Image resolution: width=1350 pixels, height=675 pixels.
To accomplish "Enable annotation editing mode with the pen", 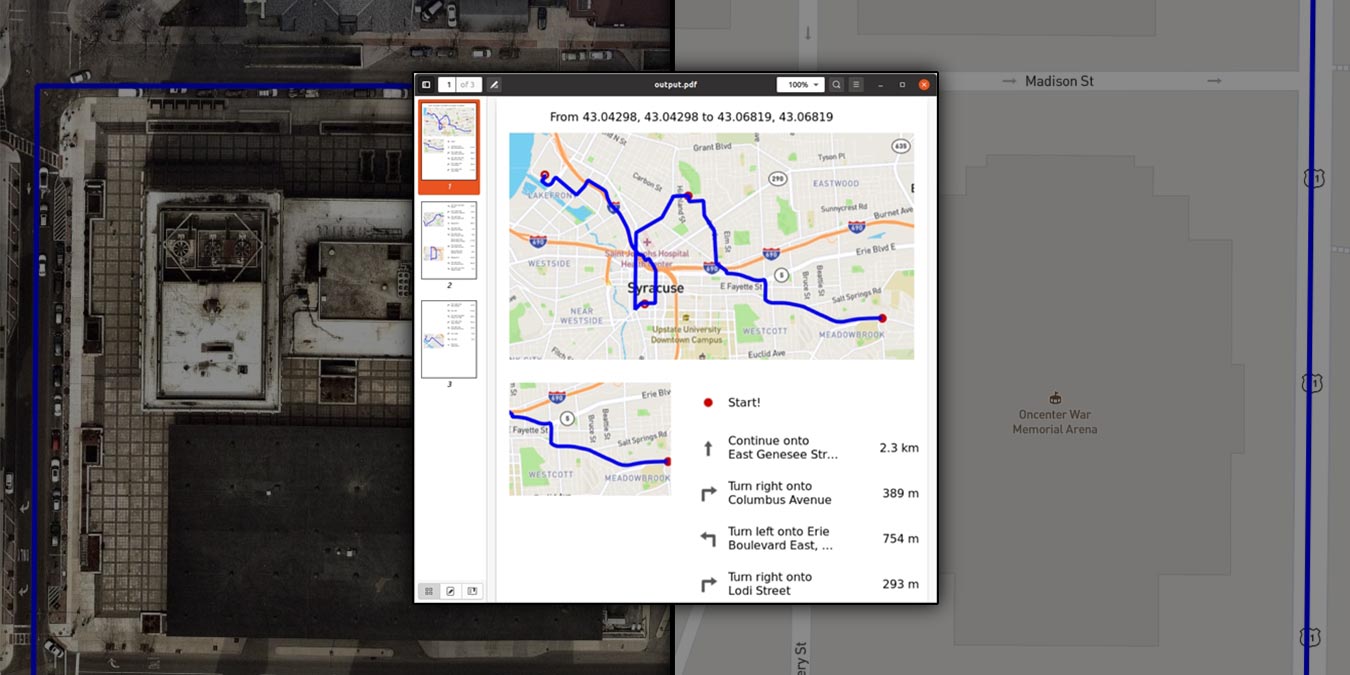I will (x=494, y=84).
